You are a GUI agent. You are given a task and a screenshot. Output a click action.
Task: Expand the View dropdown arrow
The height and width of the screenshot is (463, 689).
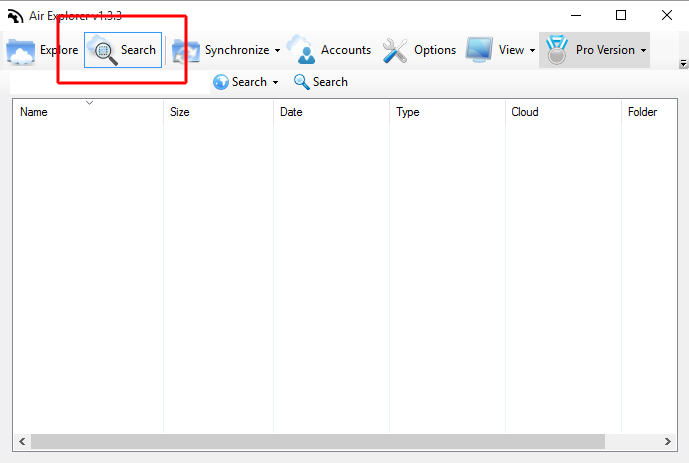532,51
